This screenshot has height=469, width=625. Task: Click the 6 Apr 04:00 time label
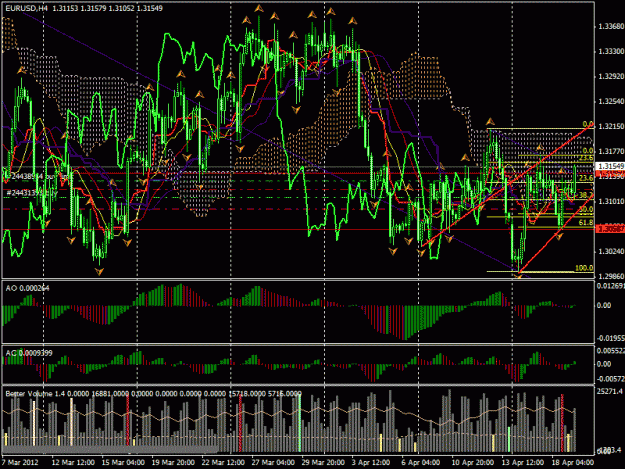tap(421, 462)
